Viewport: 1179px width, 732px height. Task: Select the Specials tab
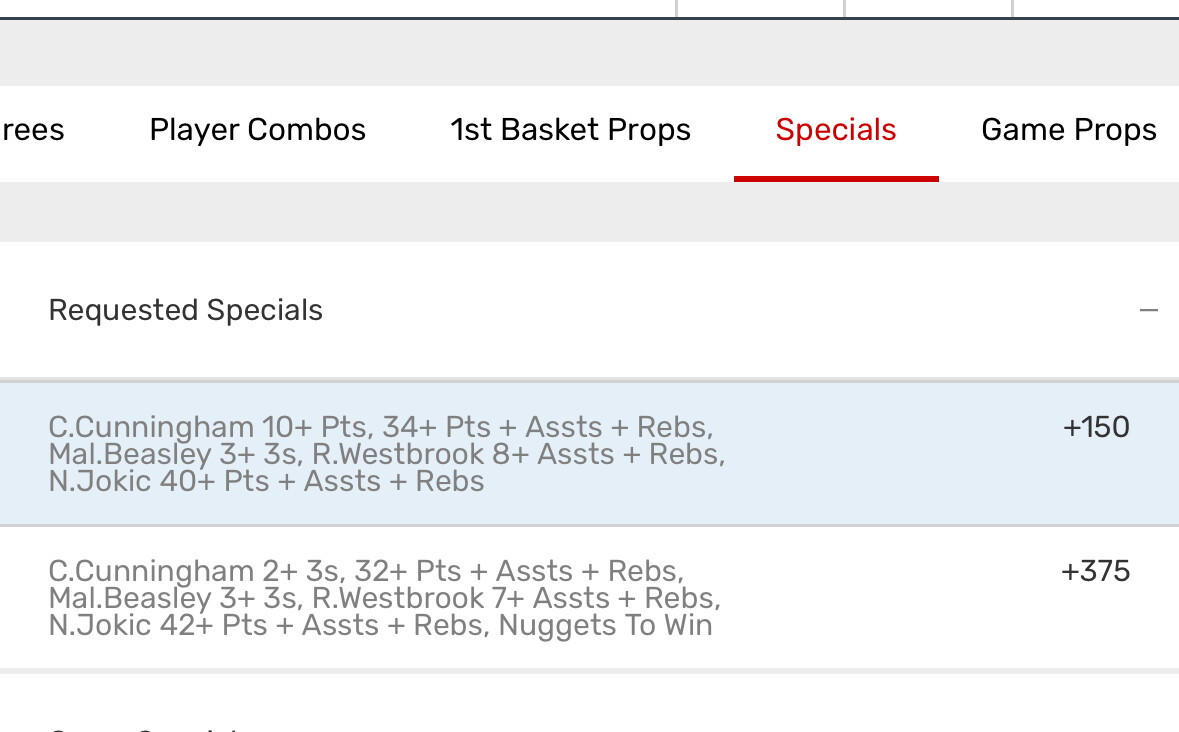(836, 130)
